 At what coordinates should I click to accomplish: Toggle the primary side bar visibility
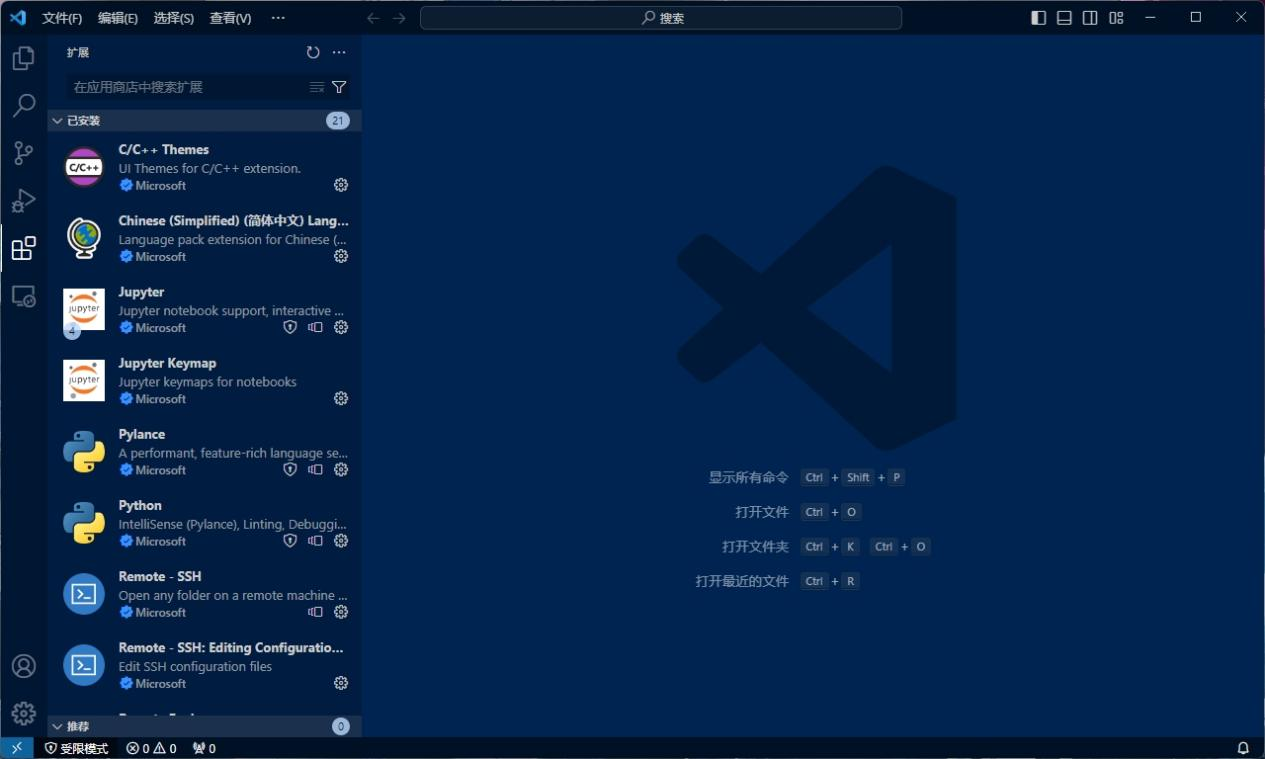coord(1038,18)
